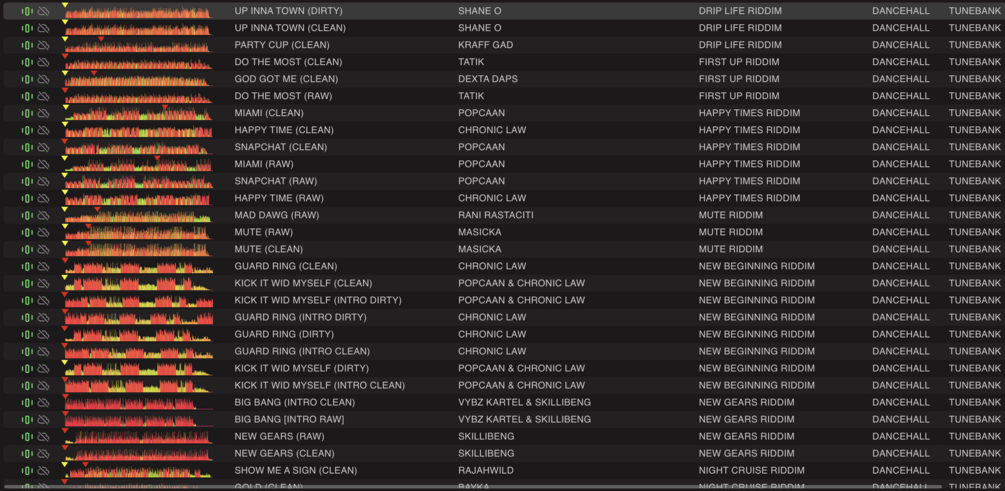Image resolution: width=1005 pixels, height=491 pixels.
Task: Select the track title KICK IT WID MYSELF (INTRO CLEAN)
Action: [x=320, y=385]
